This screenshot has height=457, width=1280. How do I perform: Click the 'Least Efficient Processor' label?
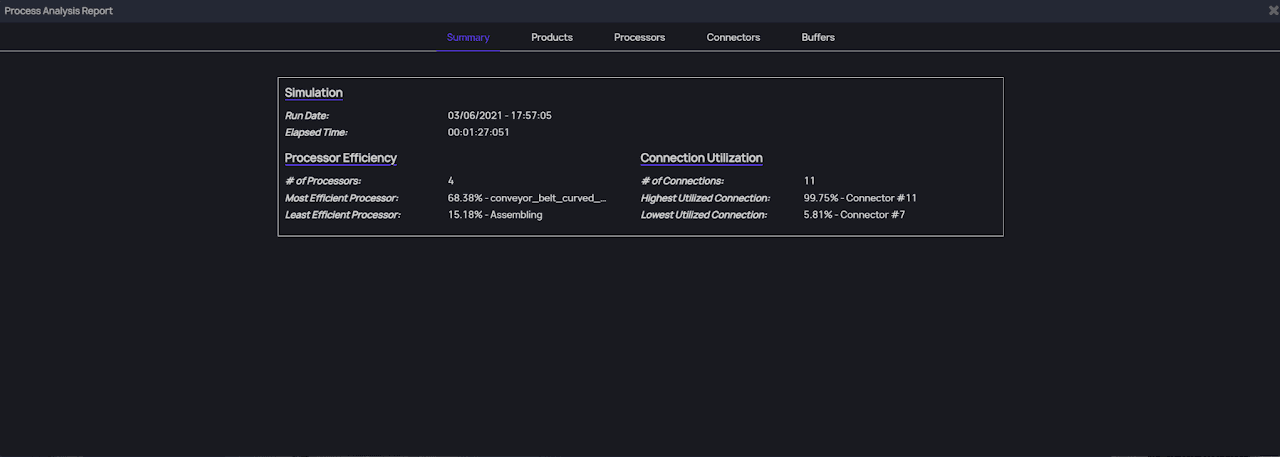342,215
